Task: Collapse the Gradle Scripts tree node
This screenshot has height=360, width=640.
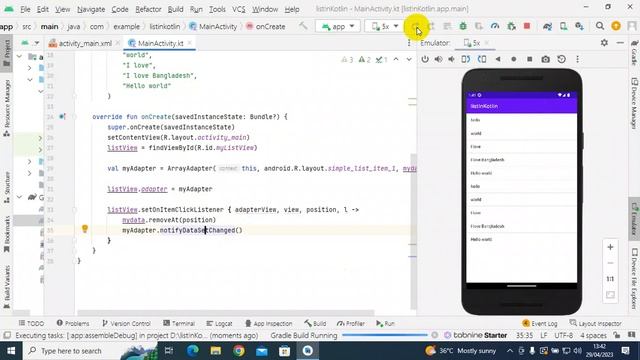Action: coord(19,197)
